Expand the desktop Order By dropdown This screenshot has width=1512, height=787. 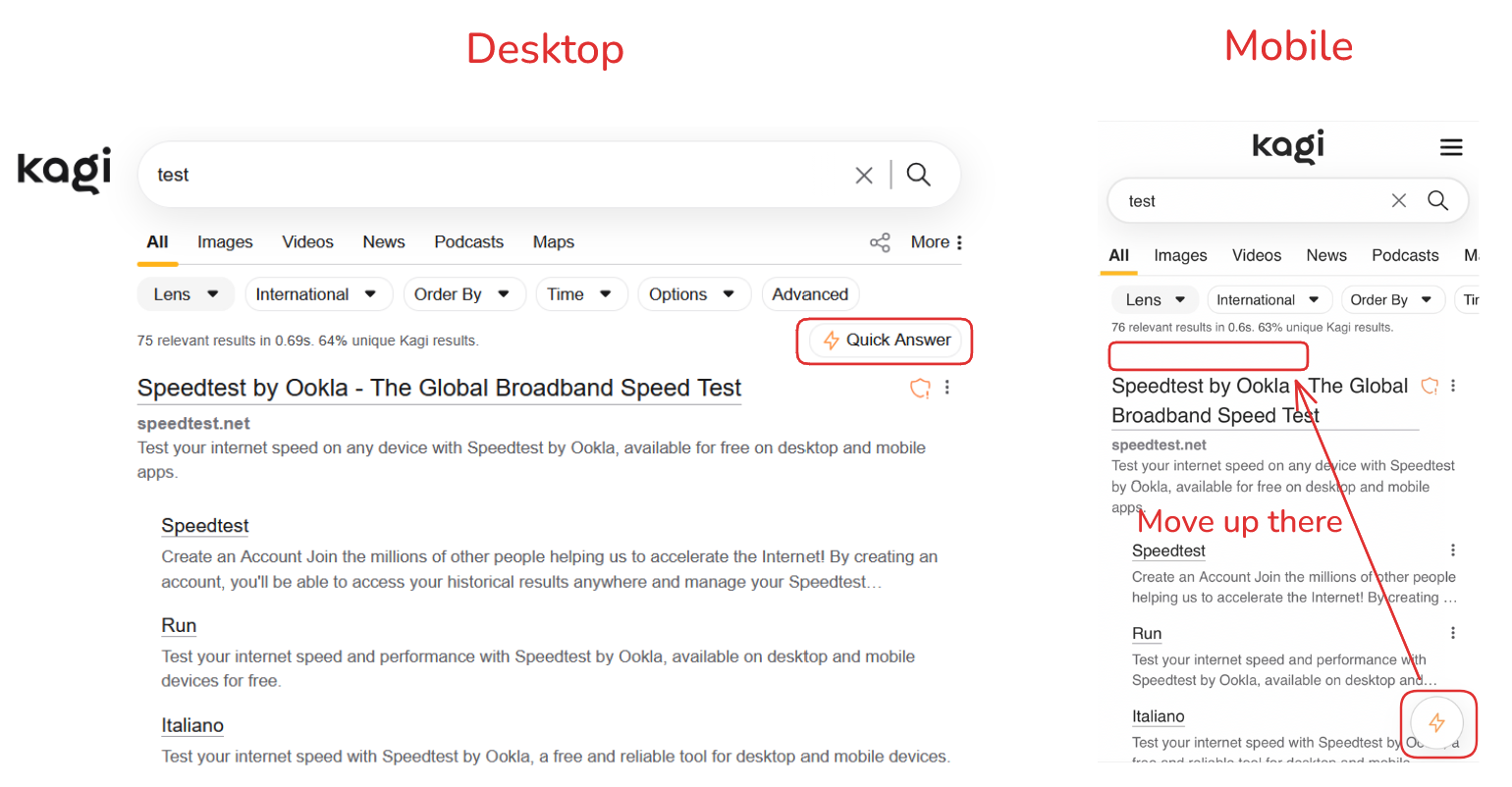(462, 294)
